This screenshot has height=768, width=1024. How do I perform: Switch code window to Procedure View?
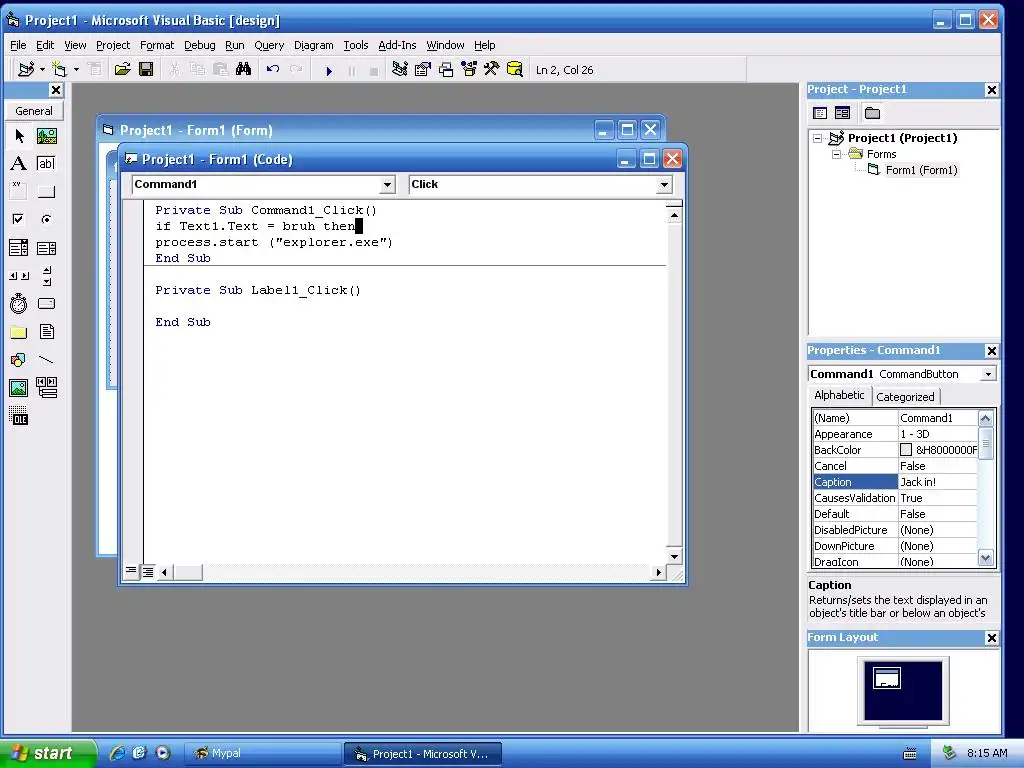[x=131, y=571]
